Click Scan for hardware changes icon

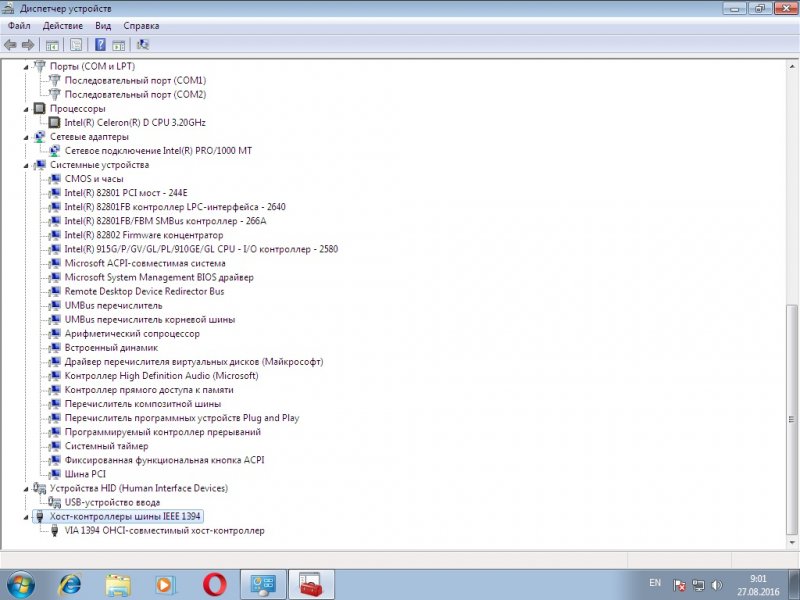pyautogui.click(x=143, y=45)
